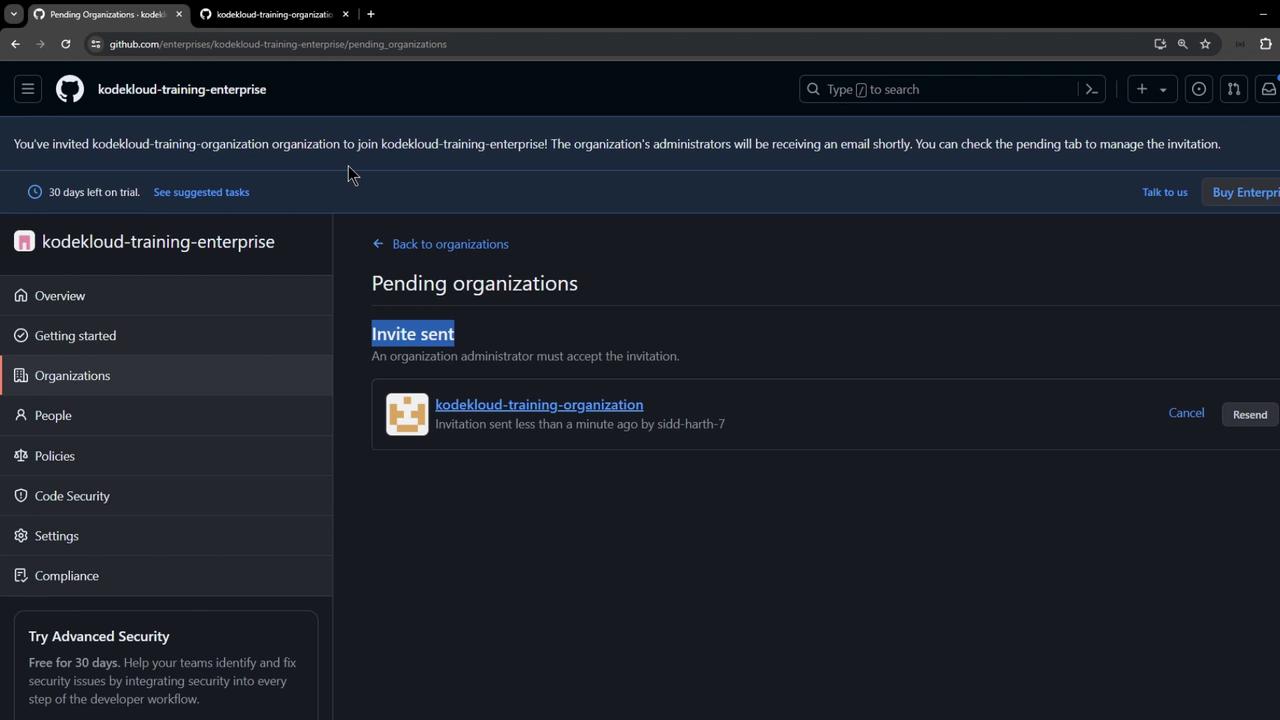View site information icon in address bar
1280x720 pixels.
coord(95,44)
